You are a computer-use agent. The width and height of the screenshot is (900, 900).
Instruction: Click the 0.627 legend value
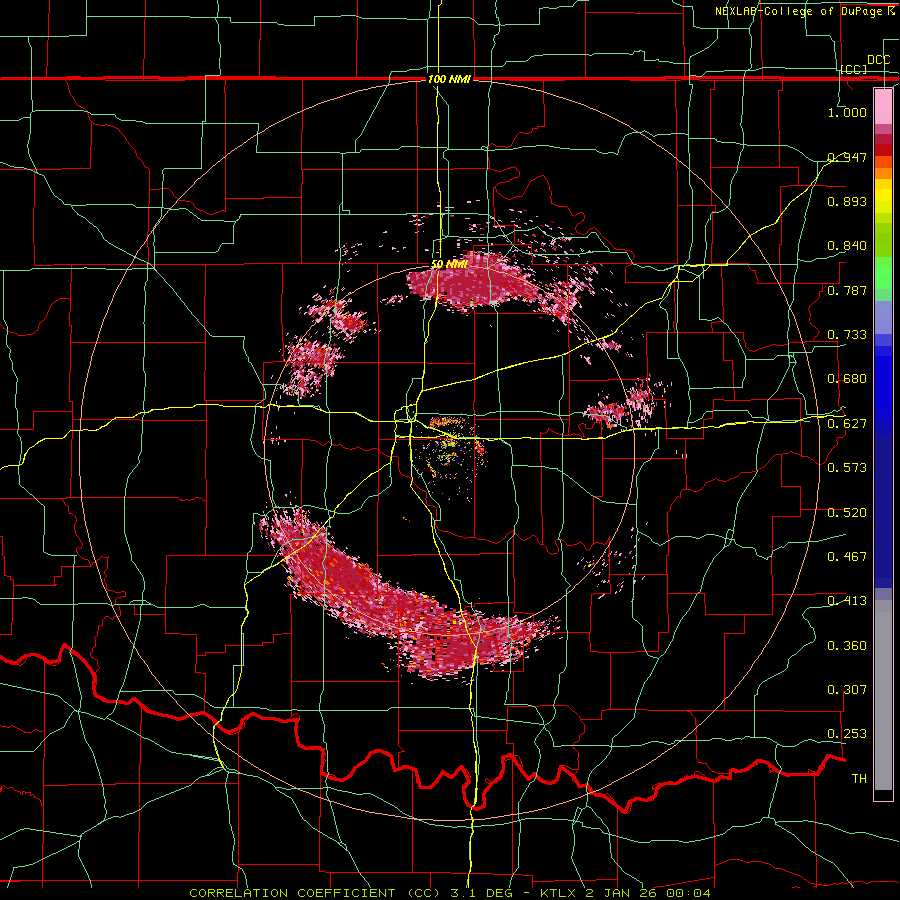click(847, 424)
